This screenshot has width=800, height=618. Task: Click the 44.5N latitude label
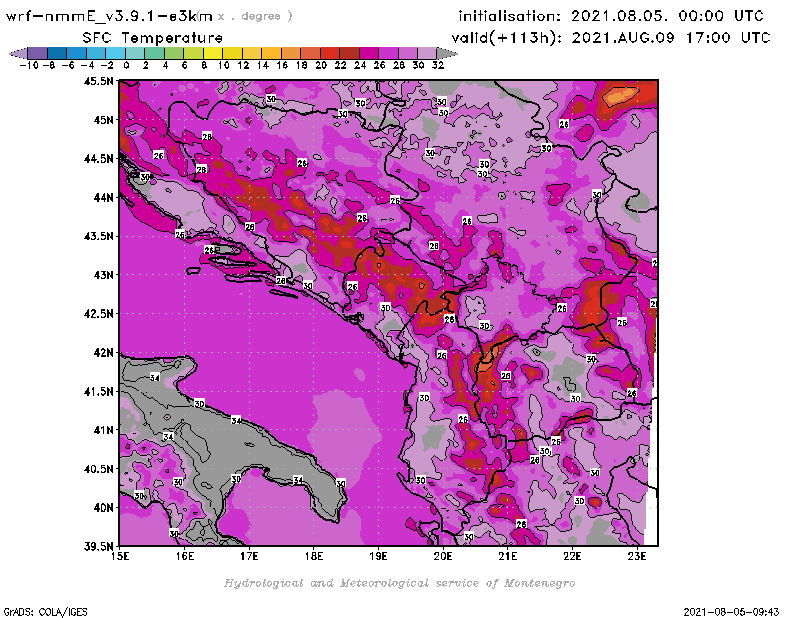point(98,159)
